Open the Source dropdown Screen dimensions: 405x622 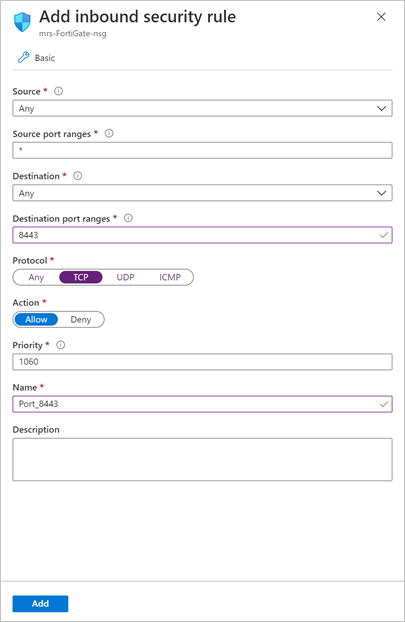pyautogui.click(x=202, y=108)
